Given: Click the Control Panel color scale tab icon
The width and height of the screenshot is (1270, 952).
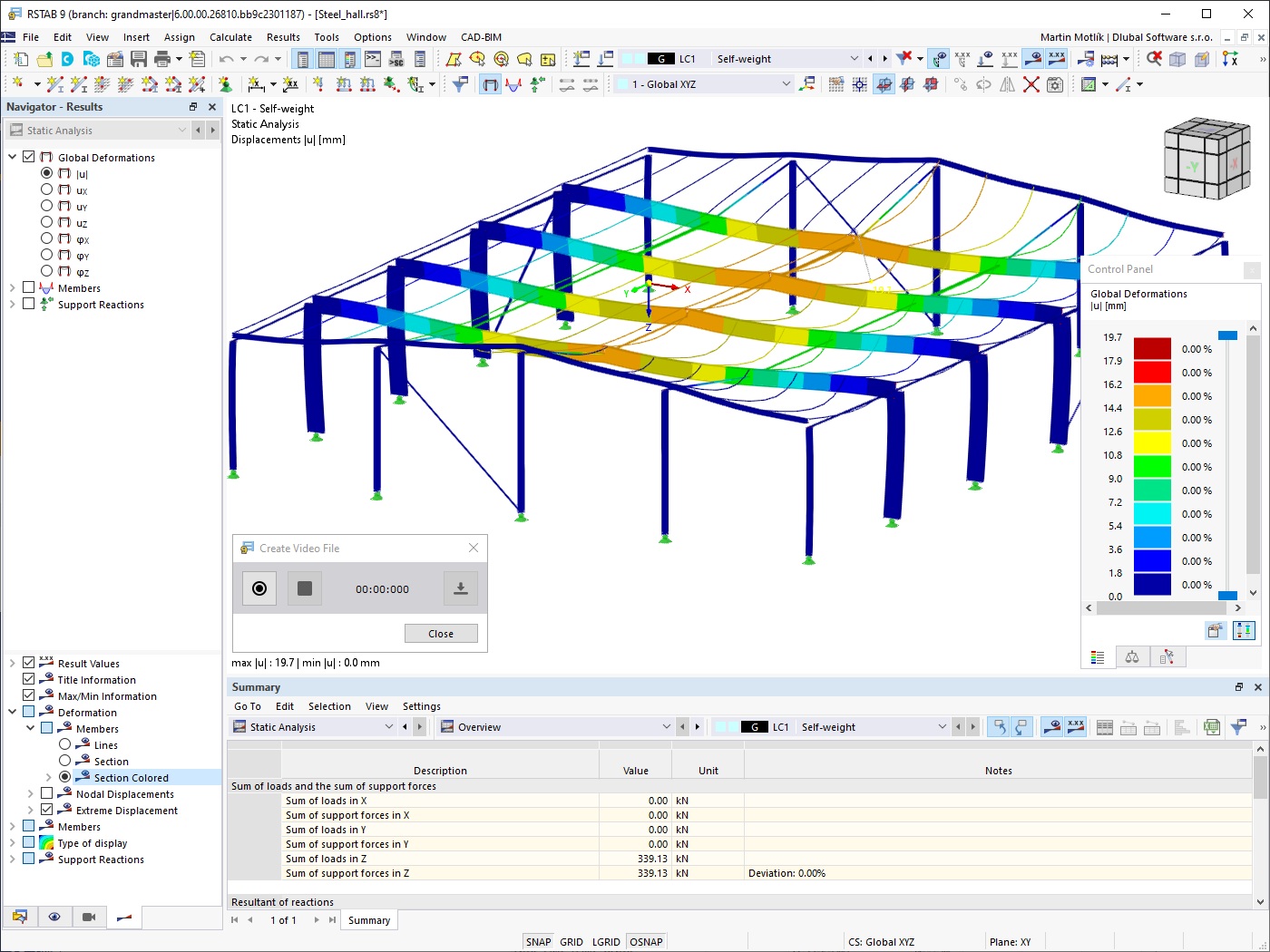Looking at the screenshot, I should pyautogui.click(x=1098, y=656).
